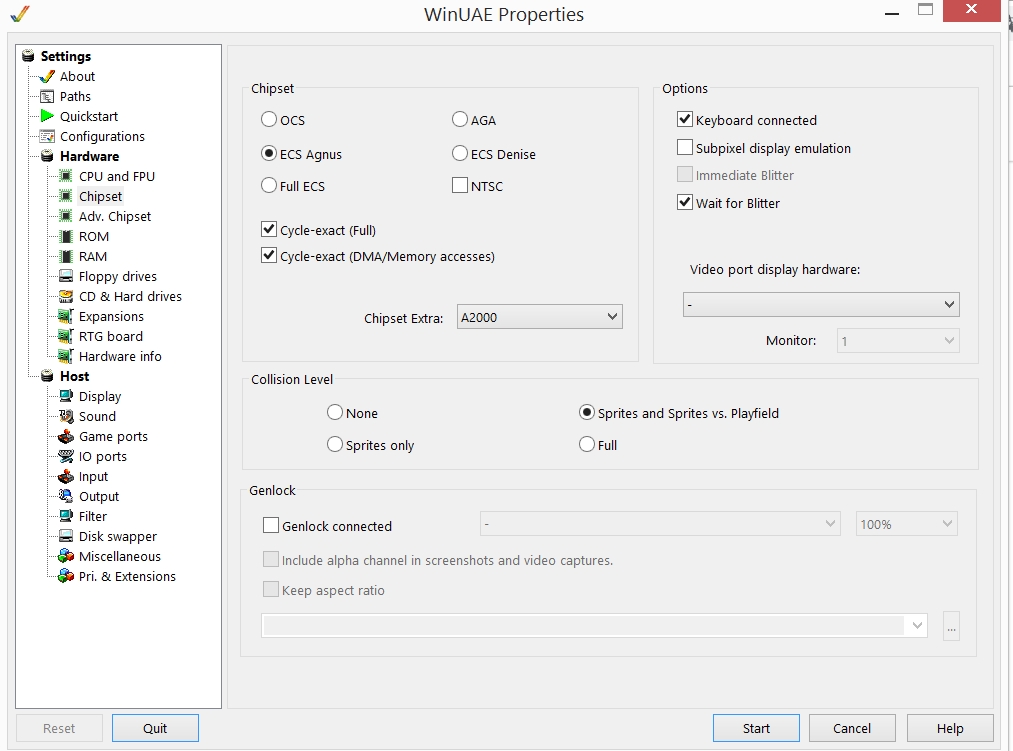Enable Subpixel display emulation
Image resolution: width=1013 pixels, height=751 pixels.
pyautogui.click(x=685, y=147)
